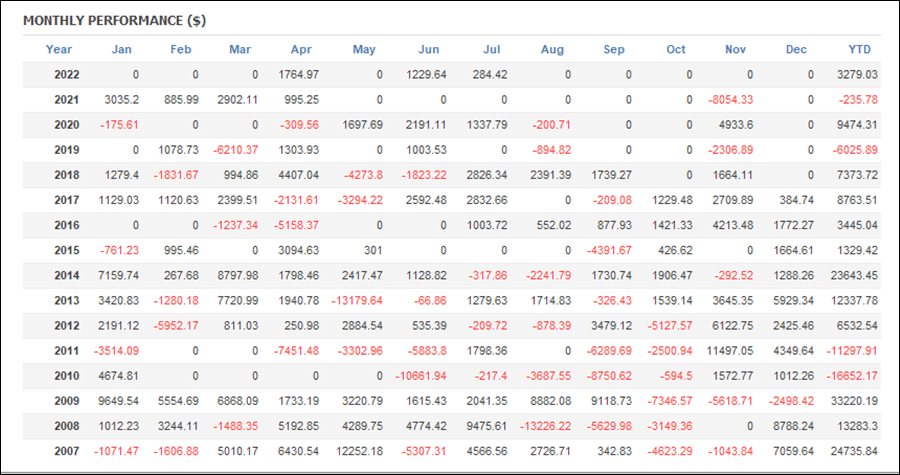900x475 pixels.
Task: Click the 2009 YTD total 33220.19
Action: pos(852,401)
